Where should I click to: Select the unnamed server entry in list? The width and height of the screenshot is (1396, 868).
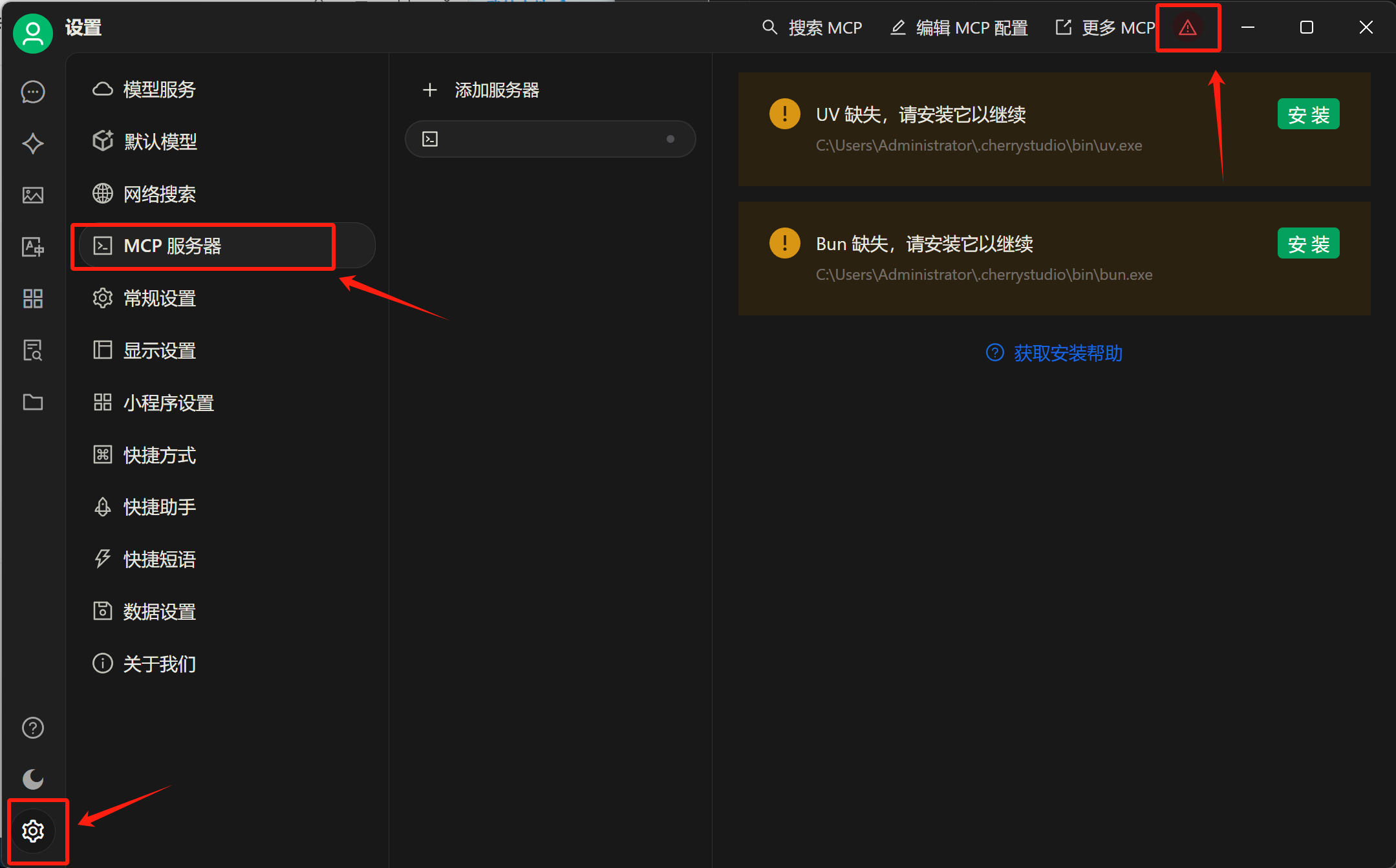[x=550, y=139]
